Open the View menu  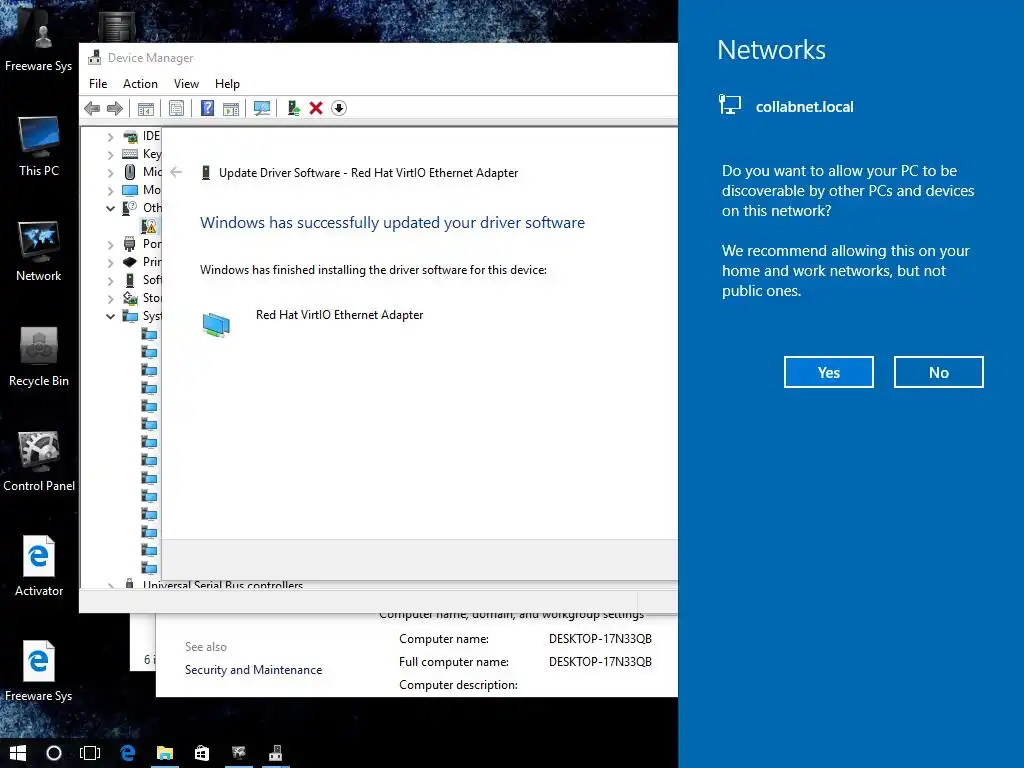tap(186, 84)
